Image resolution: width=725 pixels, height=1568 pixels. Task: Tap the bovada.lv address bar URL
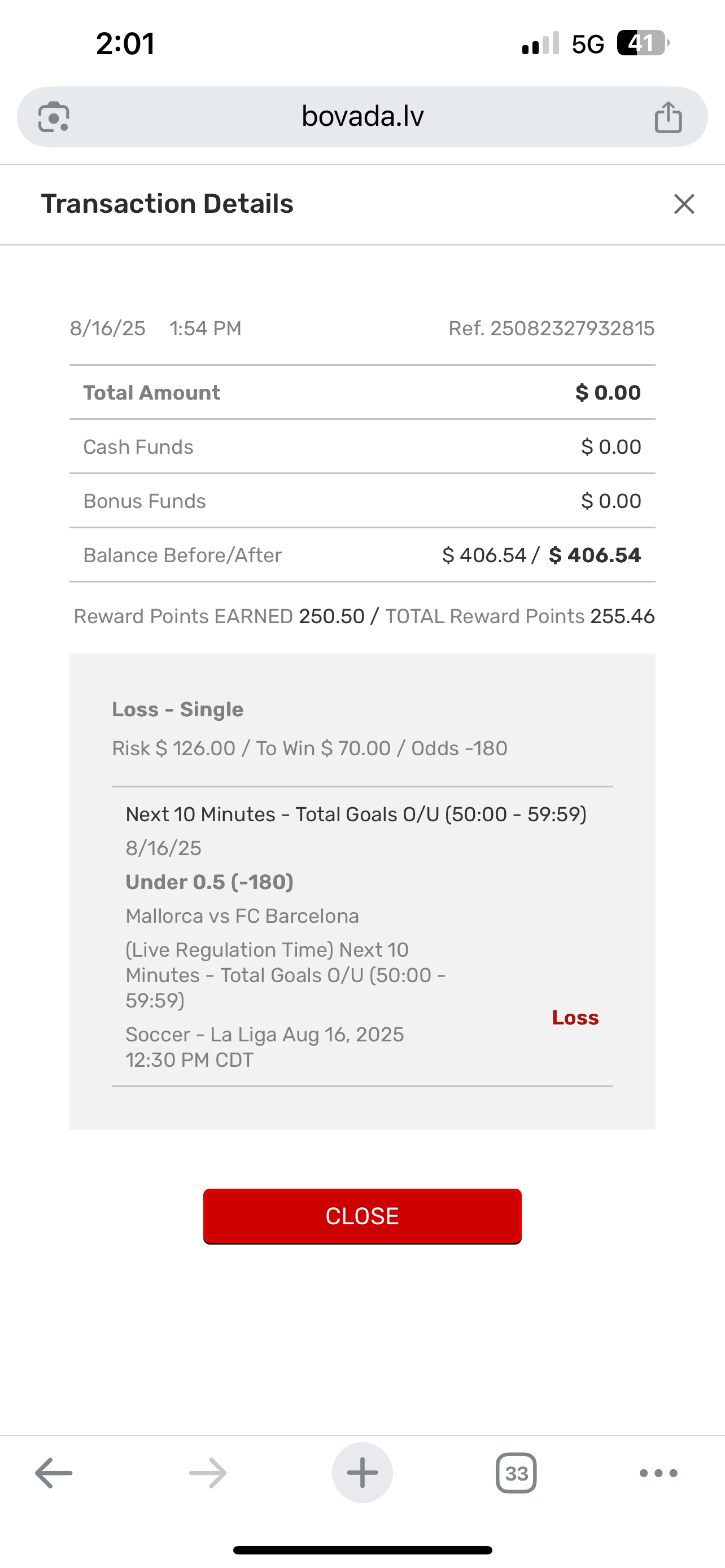coord(362,116)
